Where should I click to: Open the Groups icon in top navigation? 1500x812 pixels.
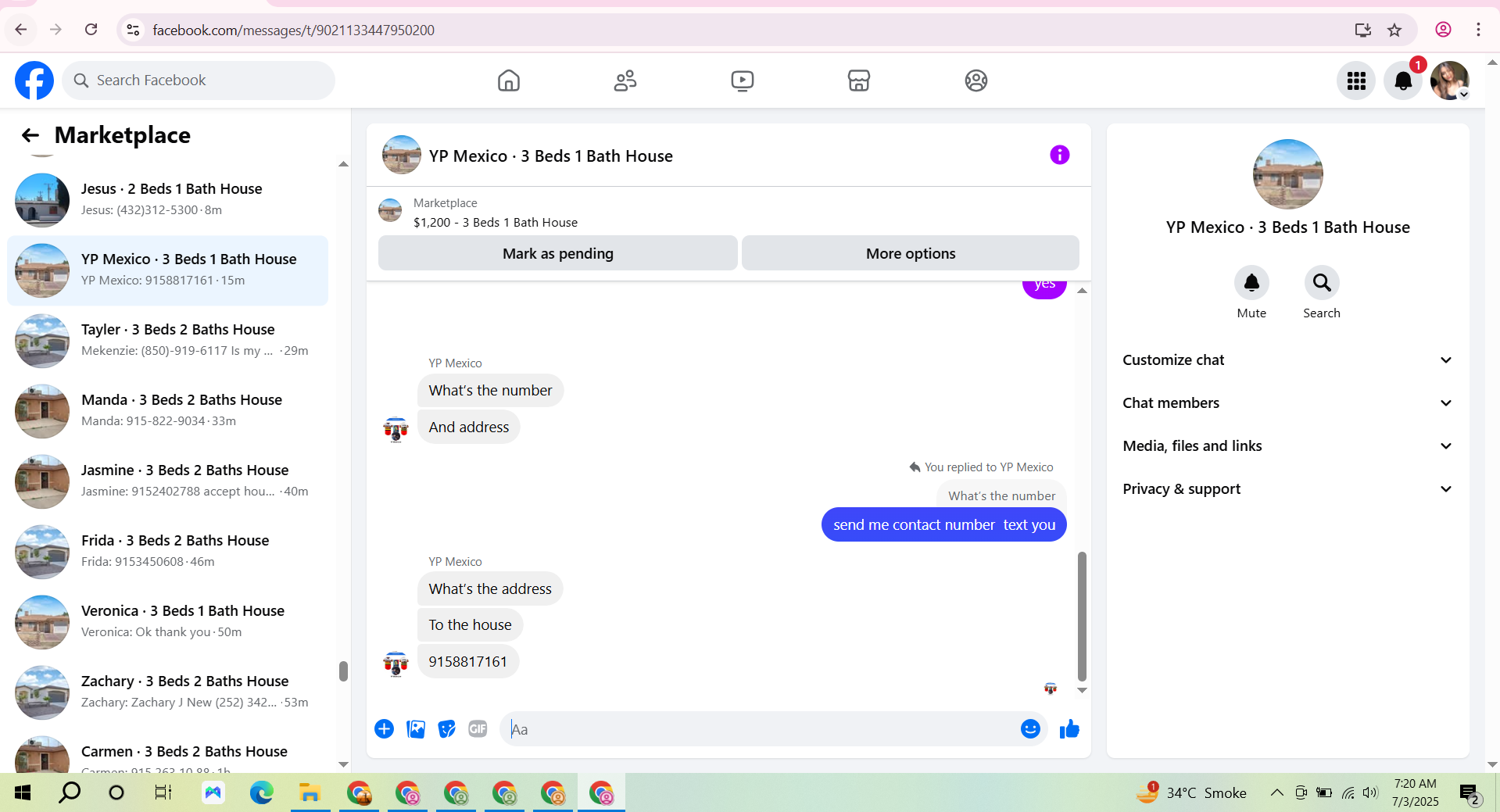pos(976,80)
